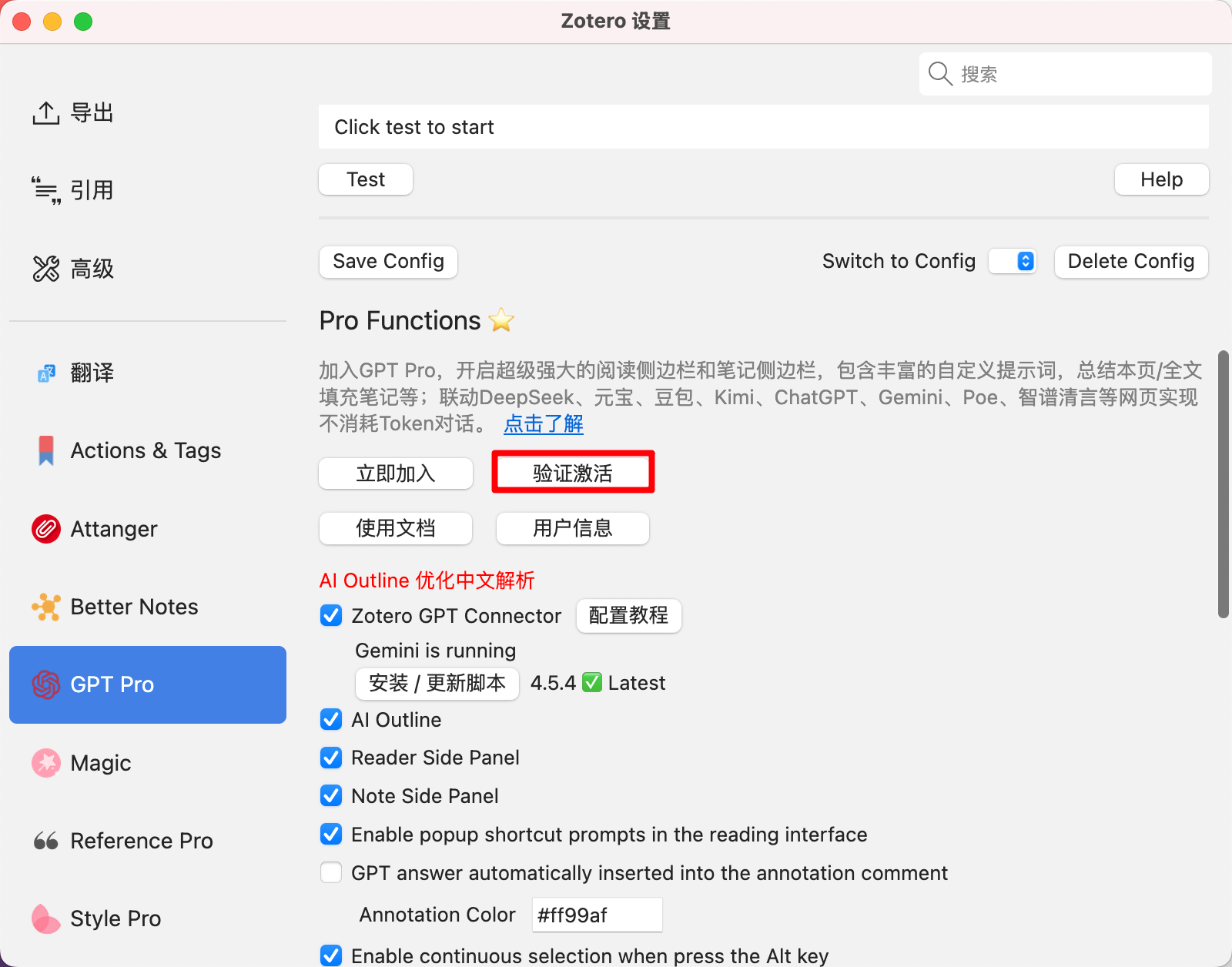The width and height of the screenshot is (1232, 967).
Task: Switch to the 翻译 settings pane
Action: coord(148,373)
